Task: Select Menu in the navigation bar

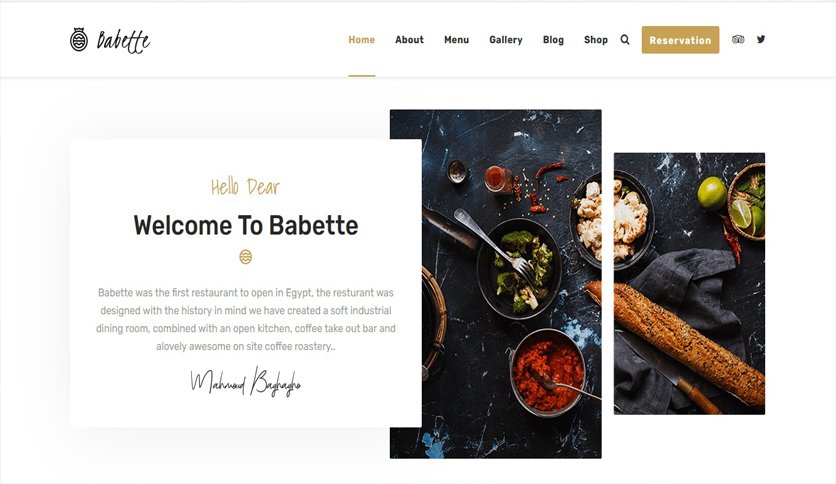Action: click(456, 40)
